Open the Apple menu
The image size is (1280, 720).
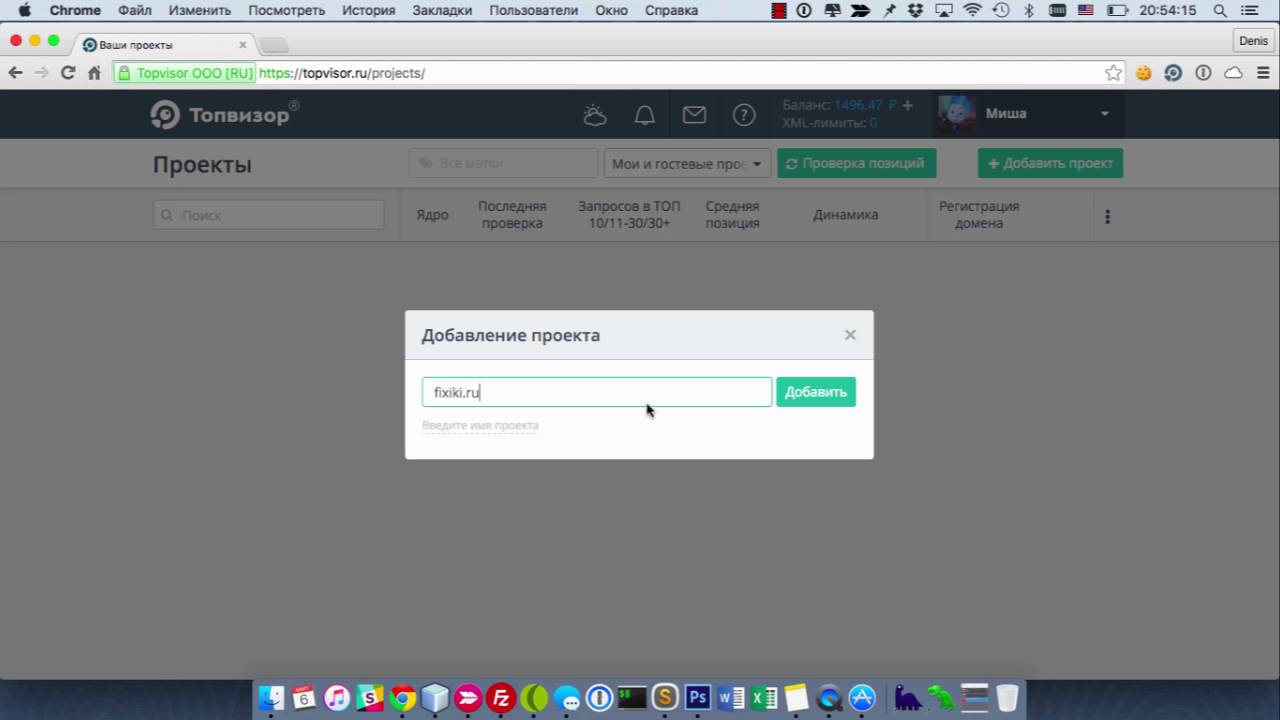pyautogui.click(x=24, y=10)
